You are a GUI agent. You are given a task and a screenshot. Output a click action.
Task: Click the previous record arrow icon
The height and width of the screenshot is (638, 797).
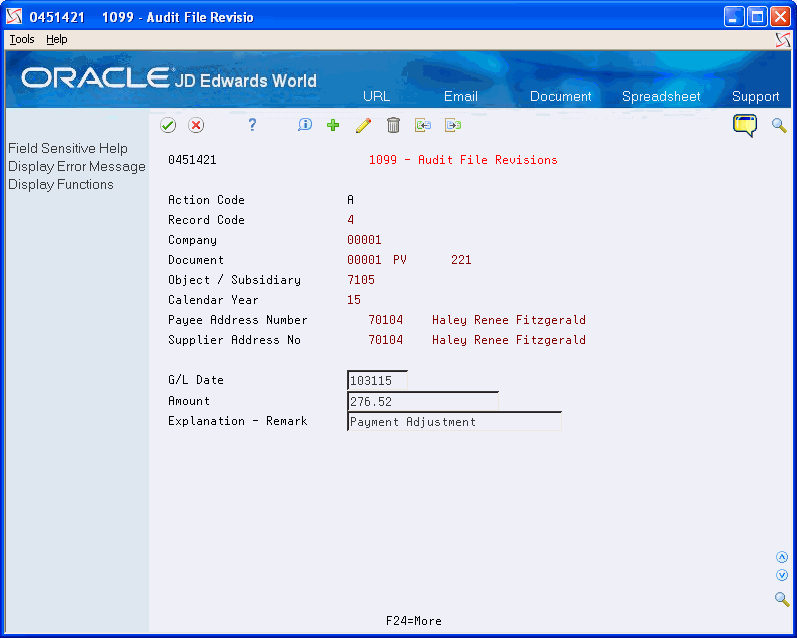[423, 125]
